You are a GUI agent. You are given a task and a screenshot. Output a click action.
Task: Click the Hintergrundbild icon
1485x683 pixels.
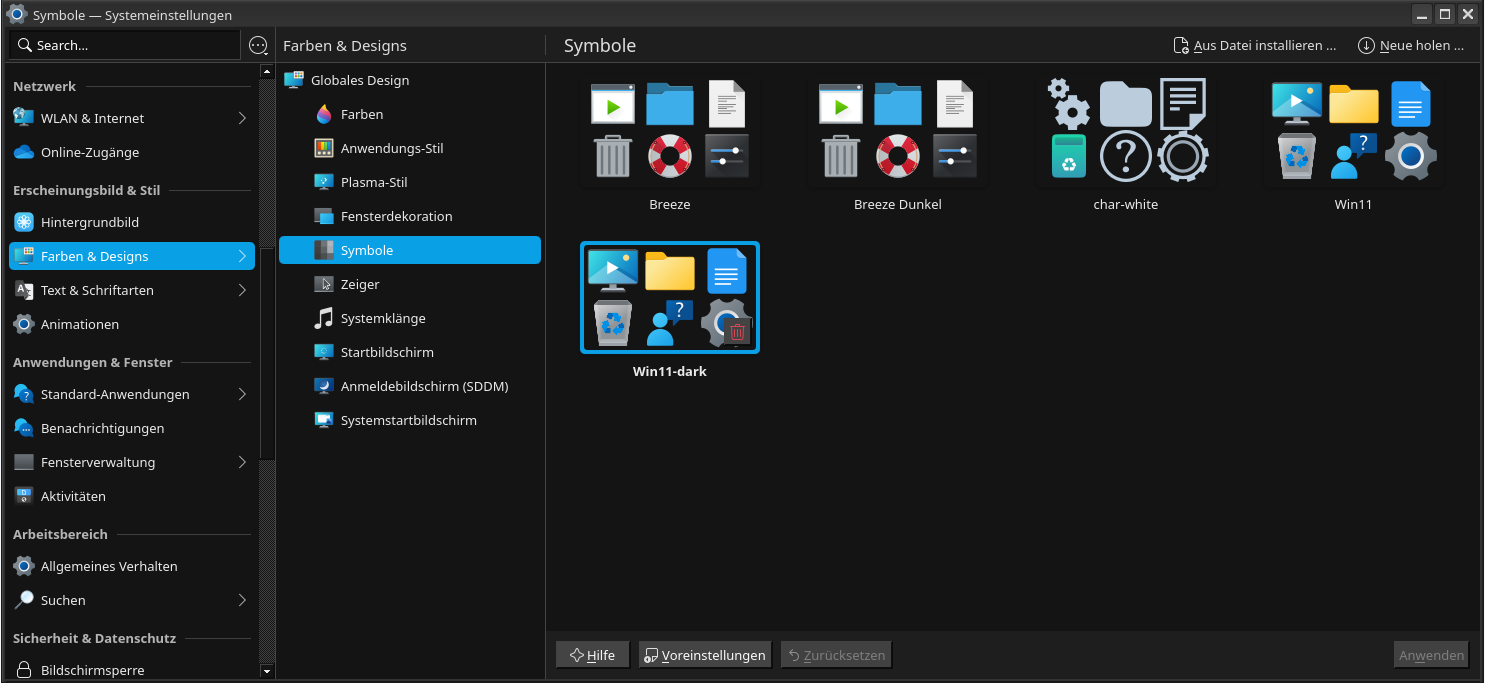(24, 222)
